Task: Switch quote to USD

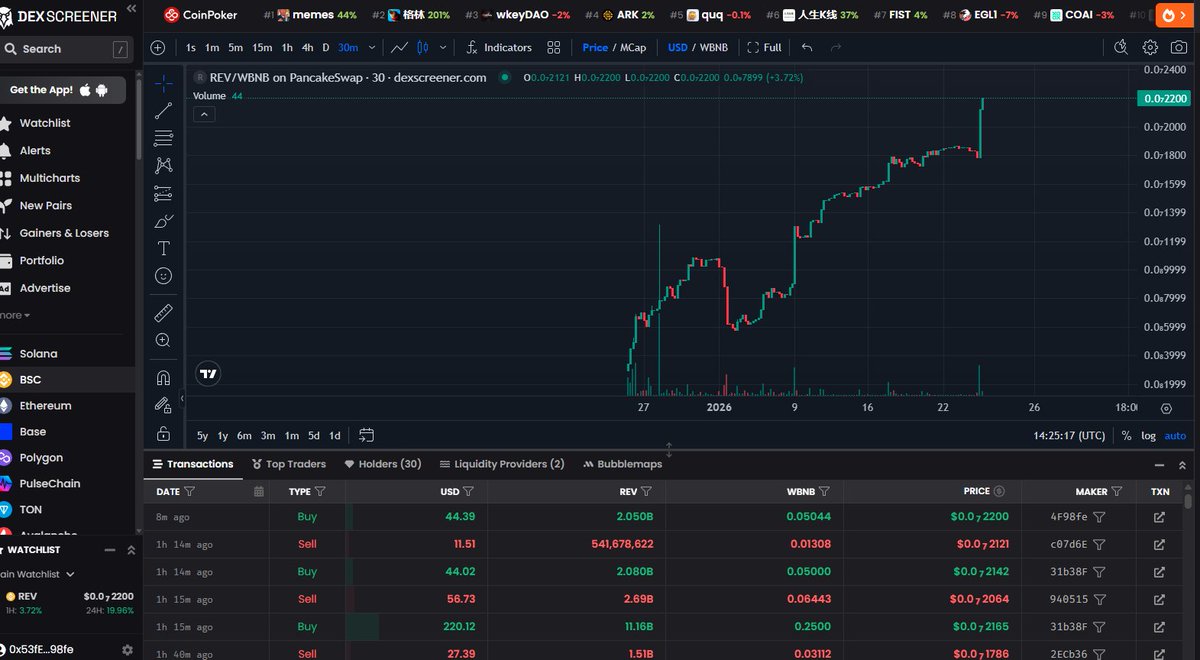Action: (678, 47)
